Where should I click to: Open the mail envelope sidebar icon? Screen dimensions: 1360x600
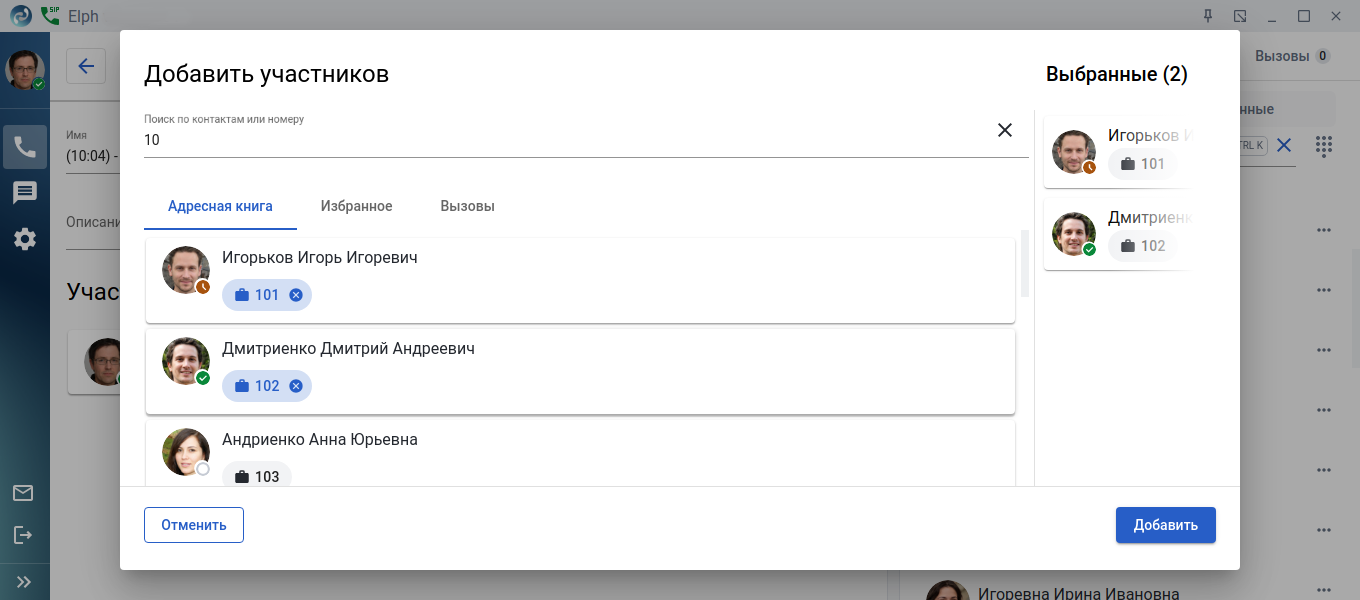pyautogui.click(x=23, y=493)
